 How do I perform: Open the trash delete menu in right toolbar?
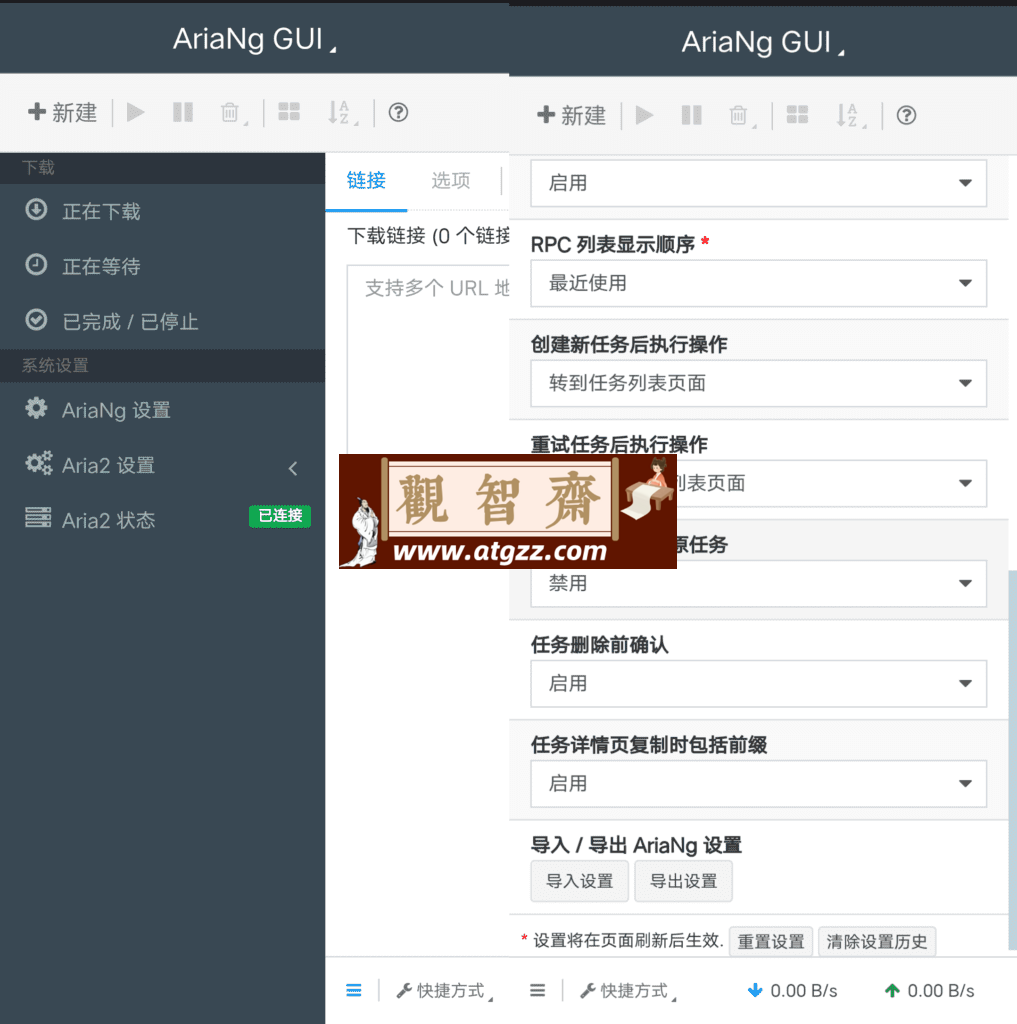[741, 116]
